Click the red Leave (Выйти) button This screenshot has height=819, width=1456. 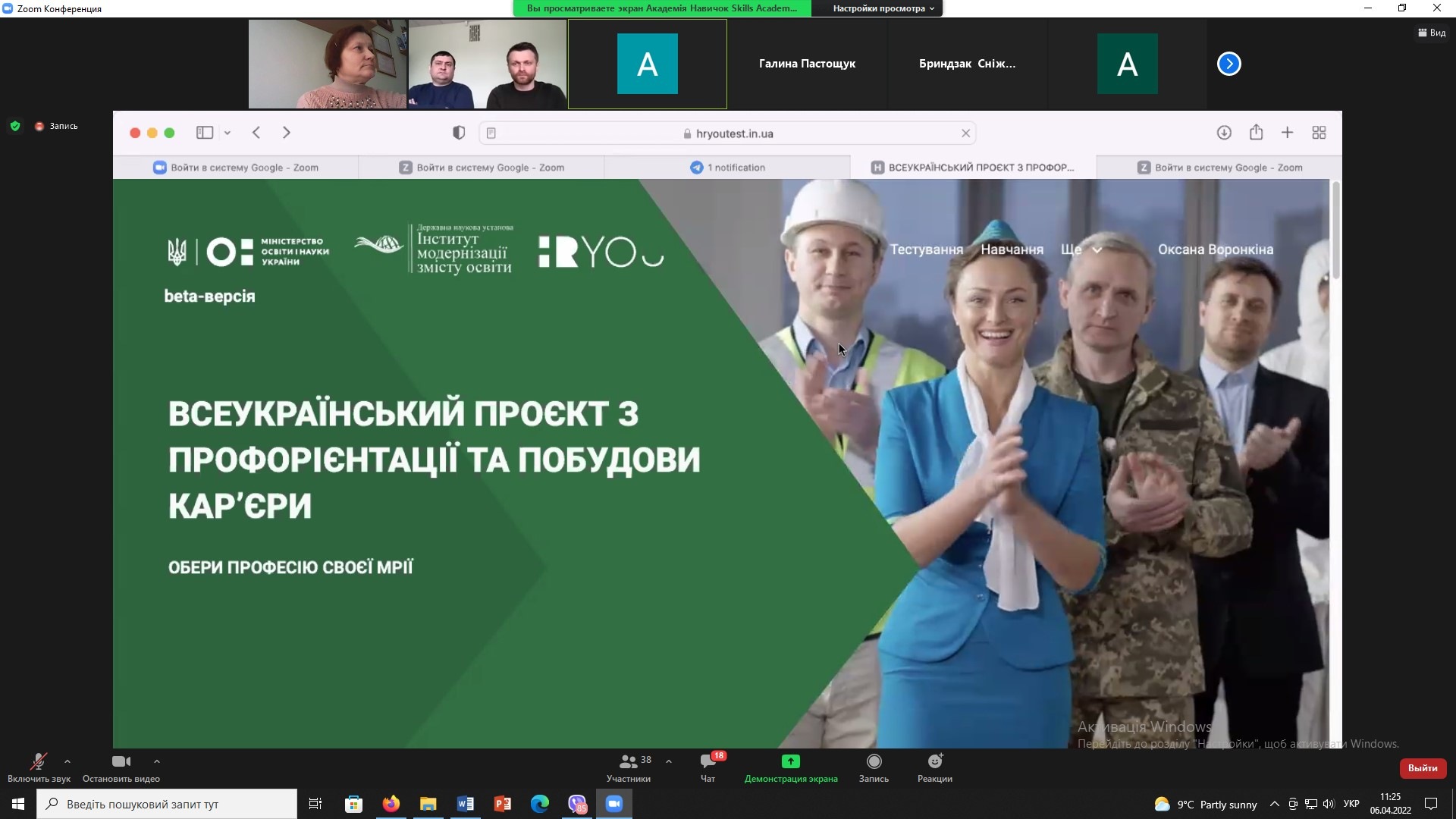[1422, 768]
